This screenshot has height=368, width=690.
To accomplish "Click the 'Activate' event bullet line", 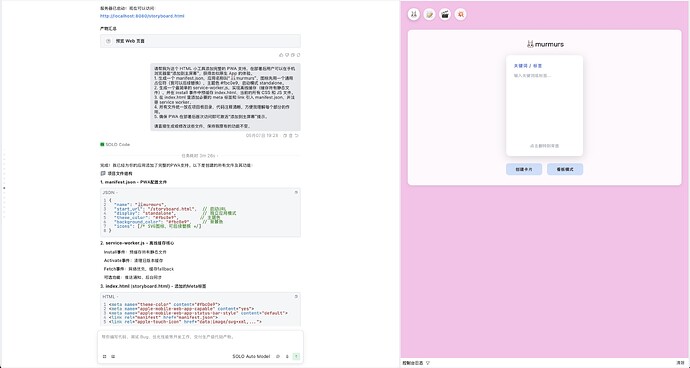I will (133, 261).
